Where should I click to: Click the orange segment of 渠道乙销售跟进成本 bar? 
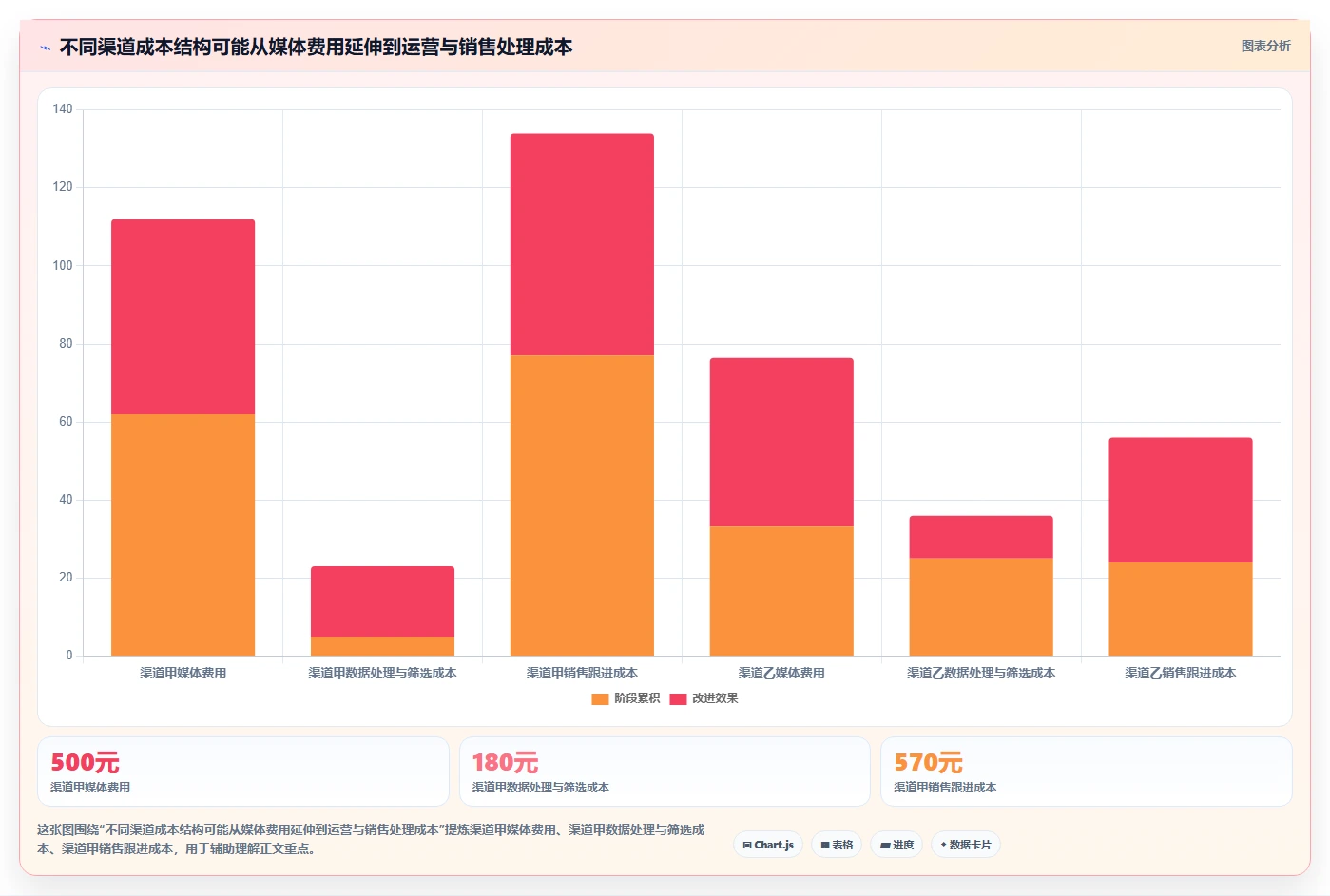click(x=1181, y=609)
